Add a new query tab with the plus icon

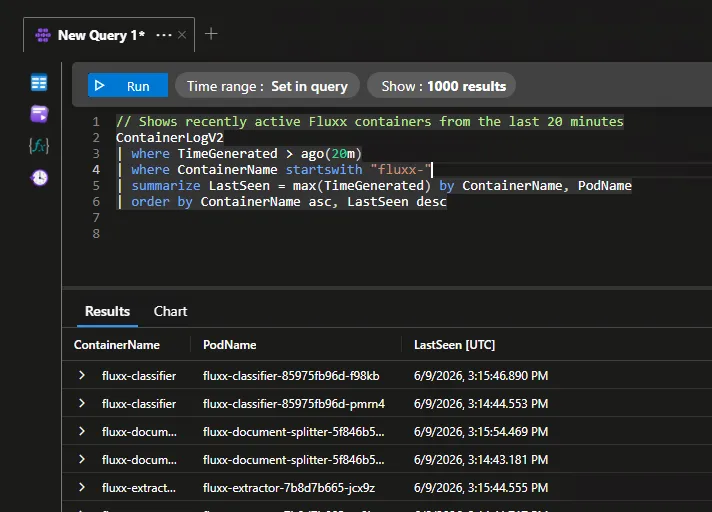[x=211, y=34]
